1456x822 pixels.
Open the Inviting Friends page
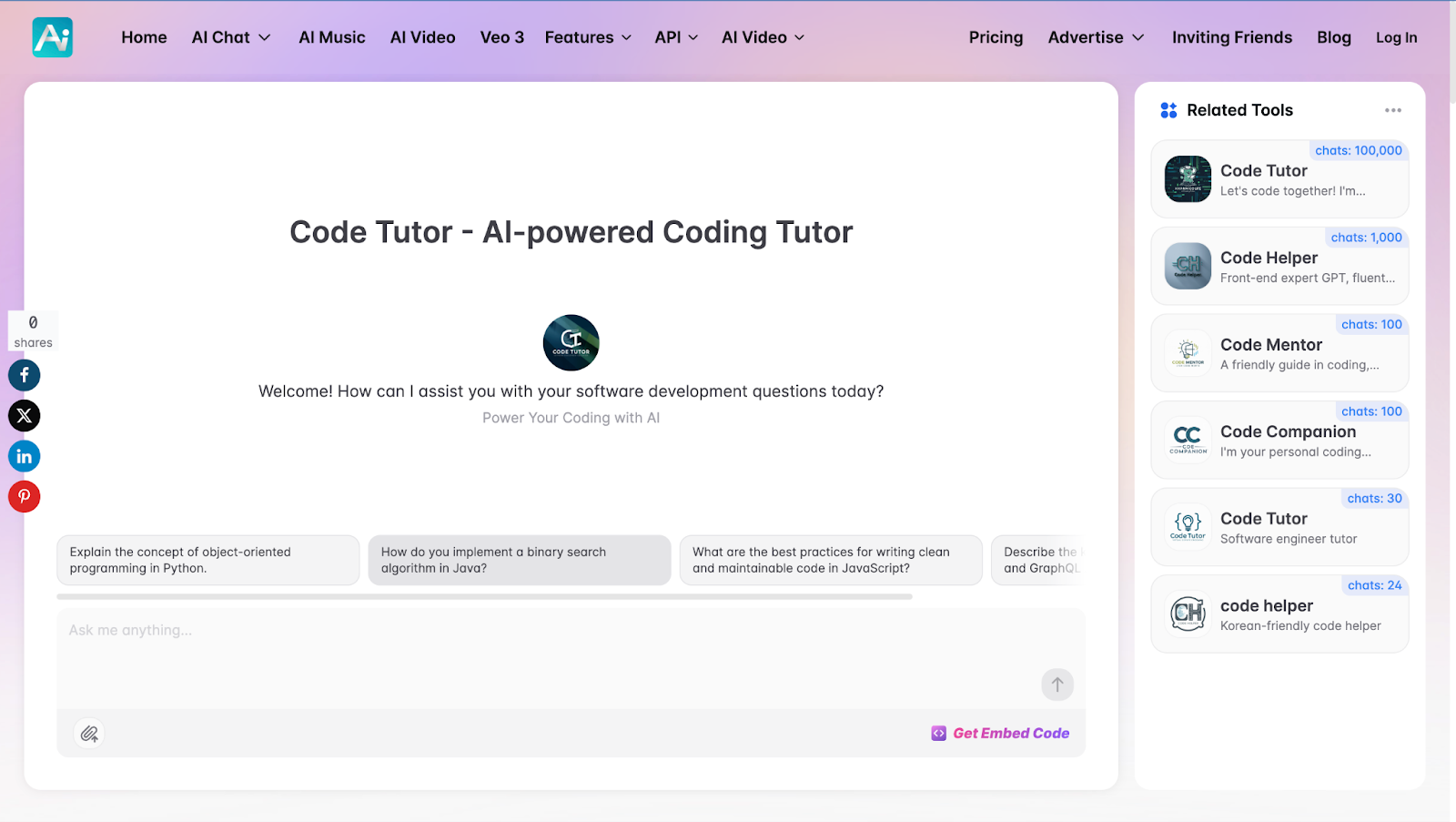1232,37
